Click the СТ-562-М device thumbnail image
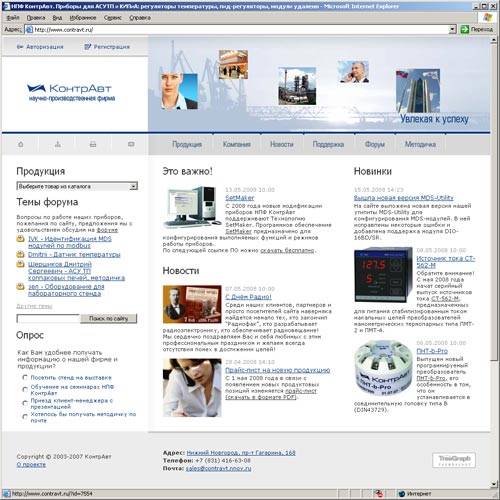Viewport: 500px width, 500px height. pos(383,274)
